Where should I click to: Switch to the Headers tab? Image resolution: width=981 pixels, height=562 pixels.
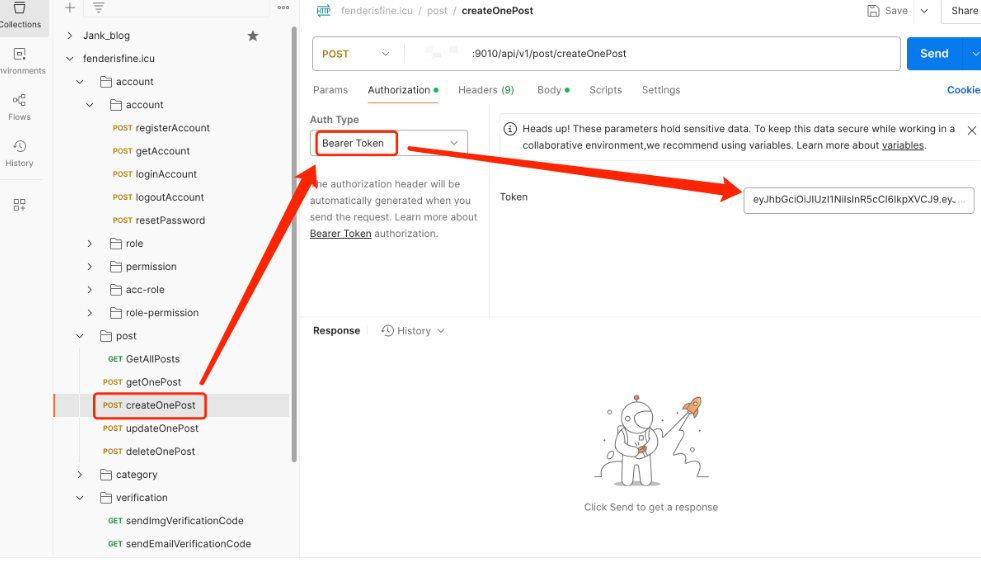tap(485, 90)
